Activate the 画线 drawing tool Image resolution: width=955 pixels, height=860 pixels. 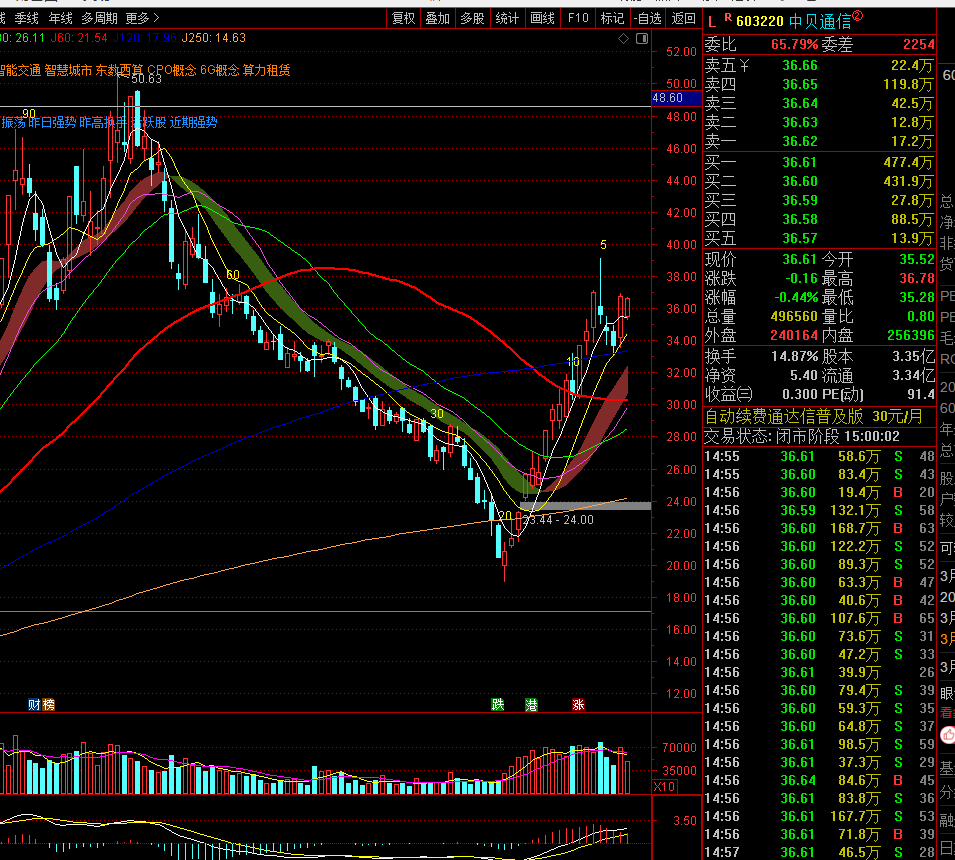542,18
